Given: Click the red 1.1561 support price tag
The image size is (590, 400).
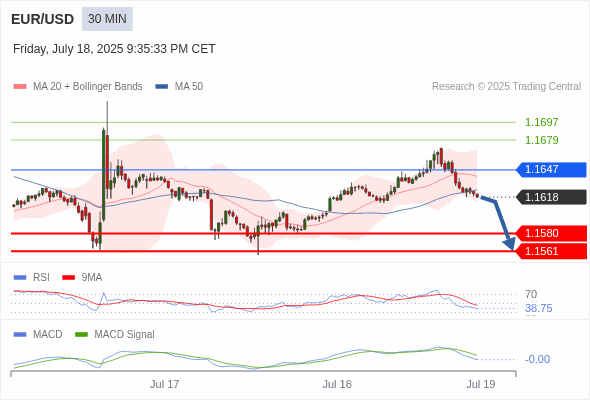Looking at the screenshot, I should (x=551, y=251).
